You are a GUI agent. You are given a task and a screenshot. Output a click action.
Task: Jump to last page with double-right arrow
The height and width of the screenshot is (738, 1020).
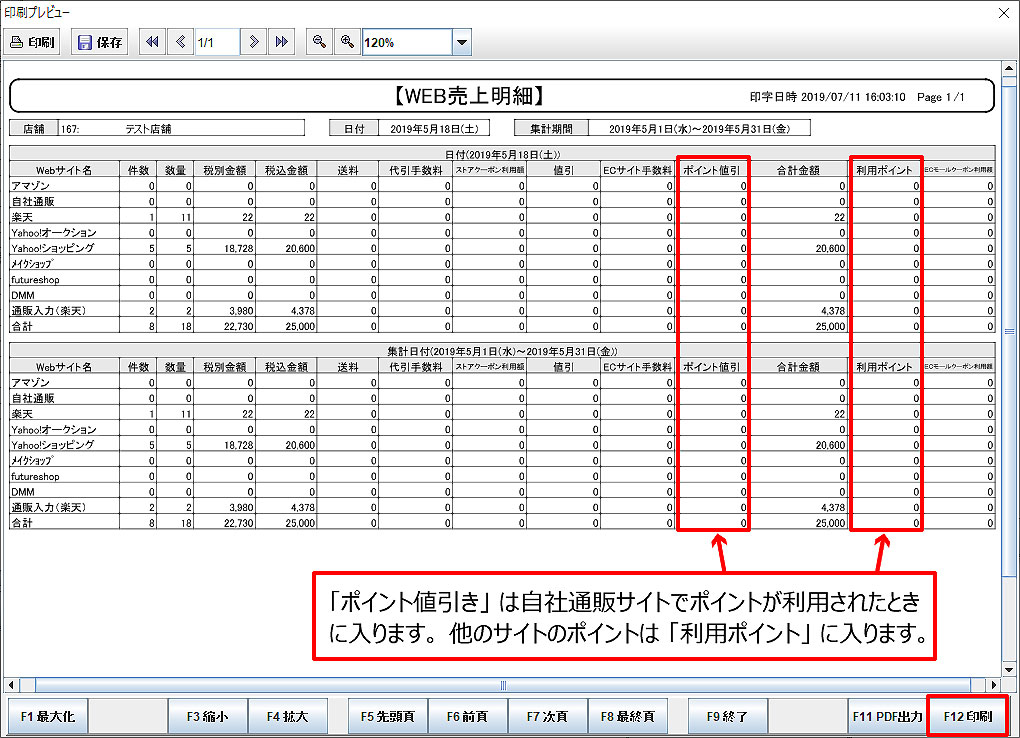(282, 42)
